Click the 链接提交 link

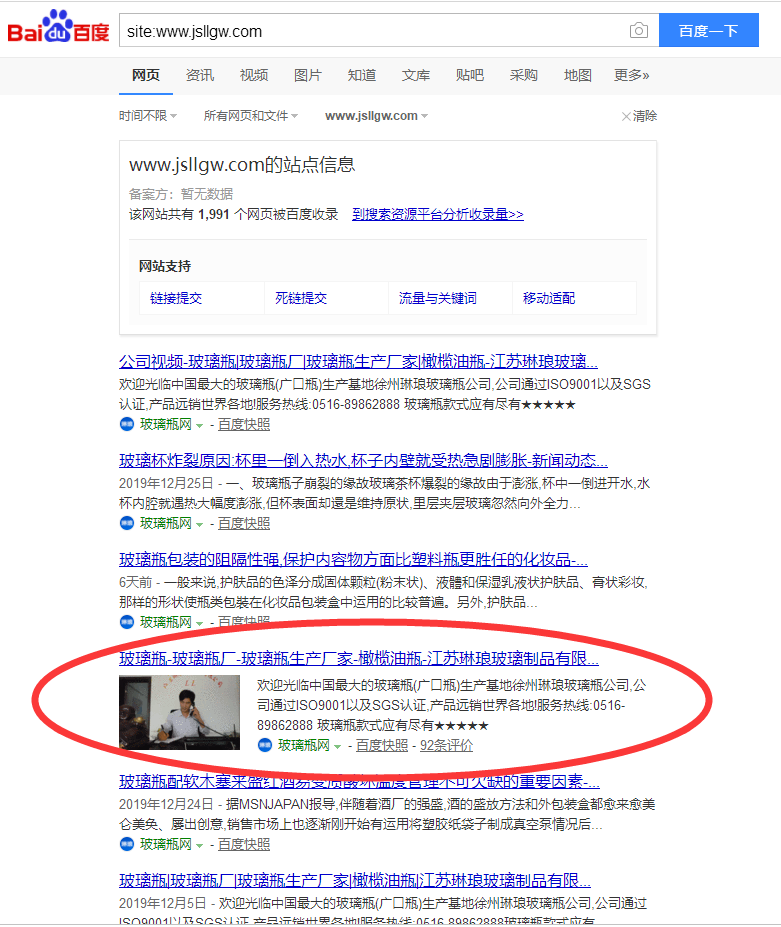click(176, 298)
